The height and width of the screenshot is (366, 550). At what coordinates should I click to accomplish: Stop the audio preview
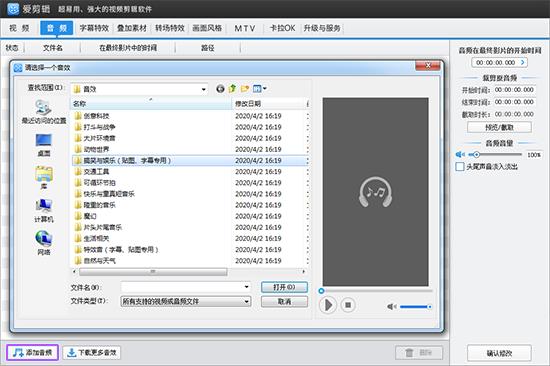(x=348, y=305)
